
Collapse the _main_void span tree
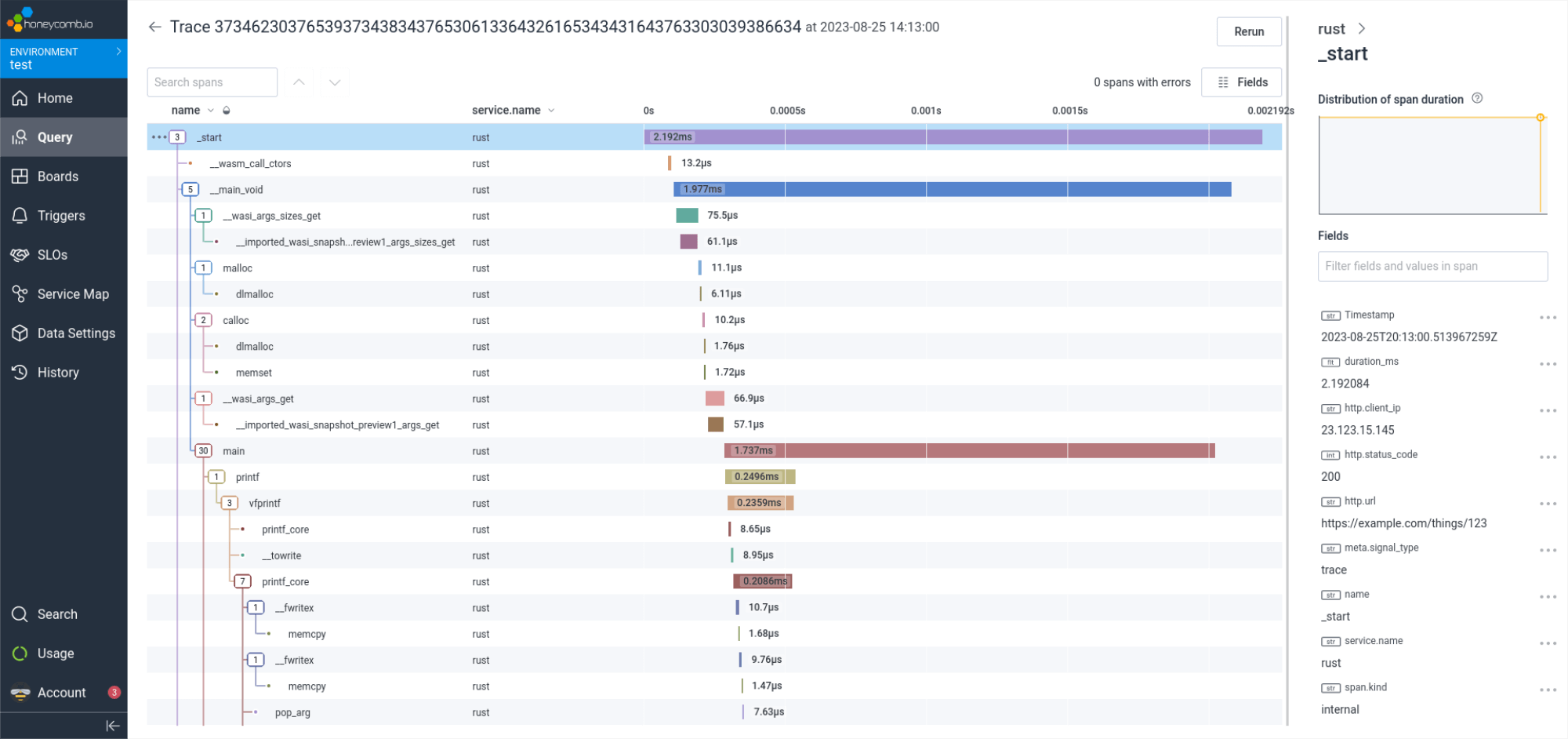pos(190,189)
